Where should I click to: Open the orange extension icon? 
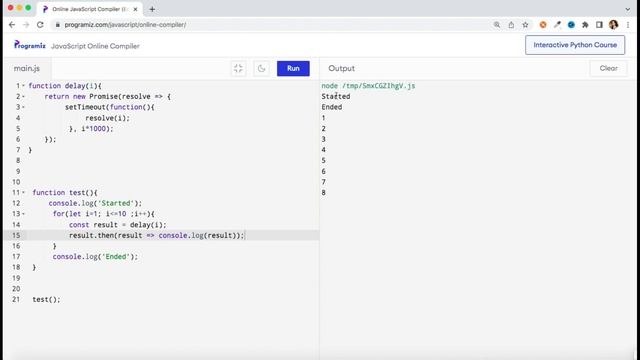[x=543, y=25]
